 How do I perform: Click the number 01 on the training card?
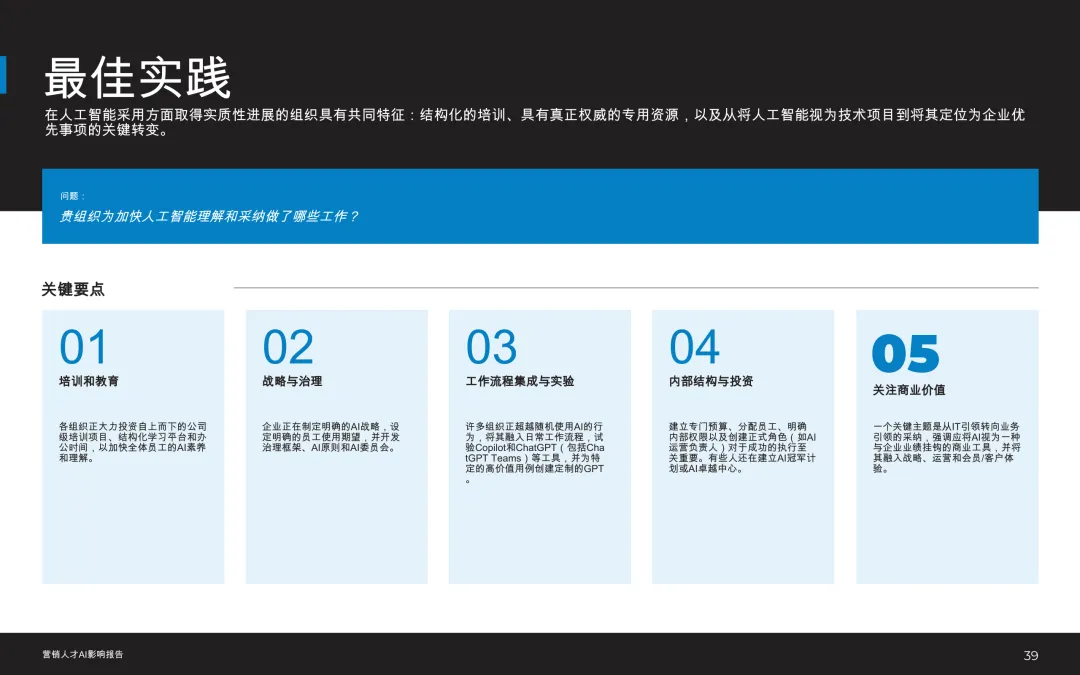pos(84,347)
